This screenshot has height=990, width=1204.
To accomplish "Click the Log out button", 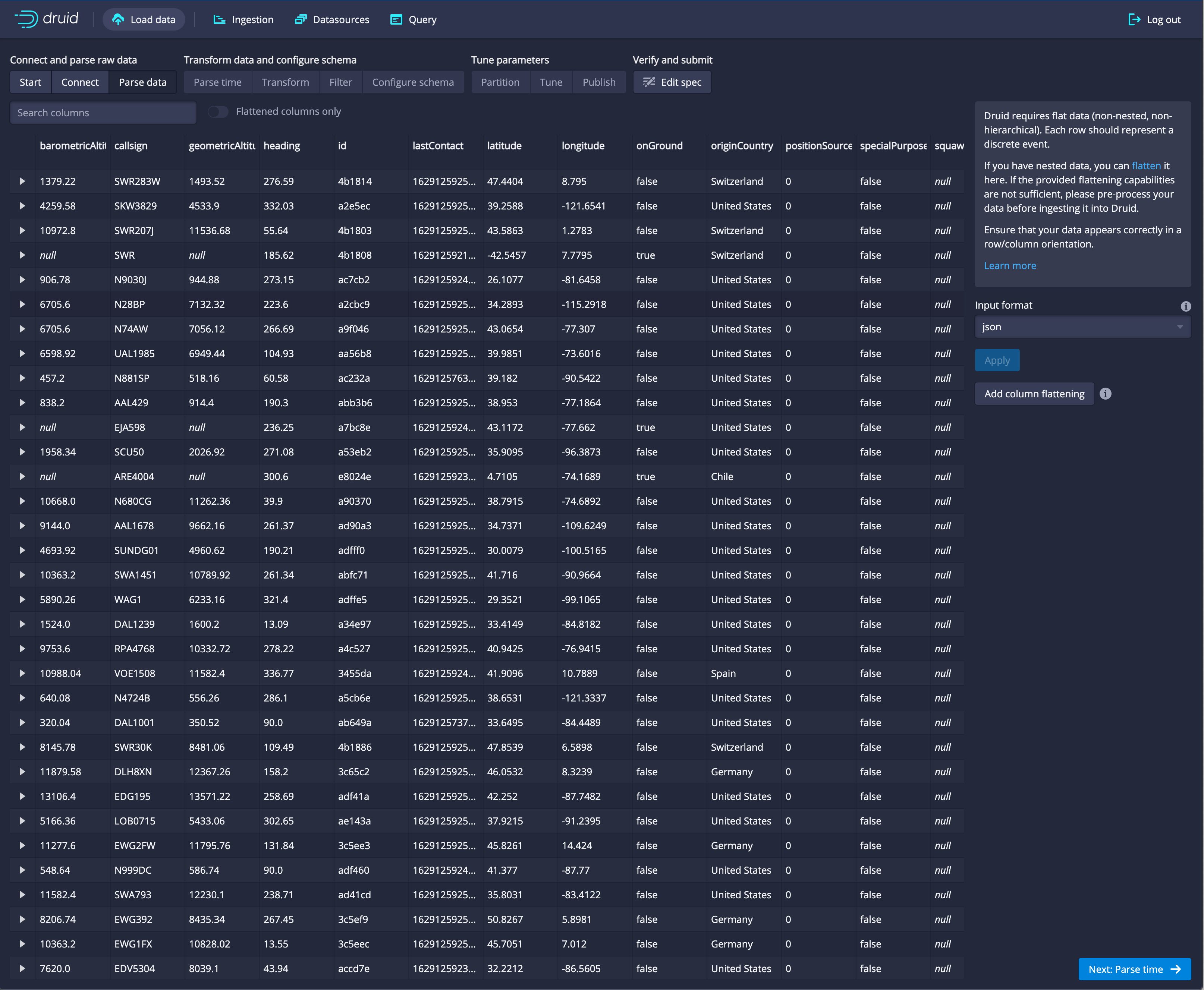I will click(x=1154, y=19).
